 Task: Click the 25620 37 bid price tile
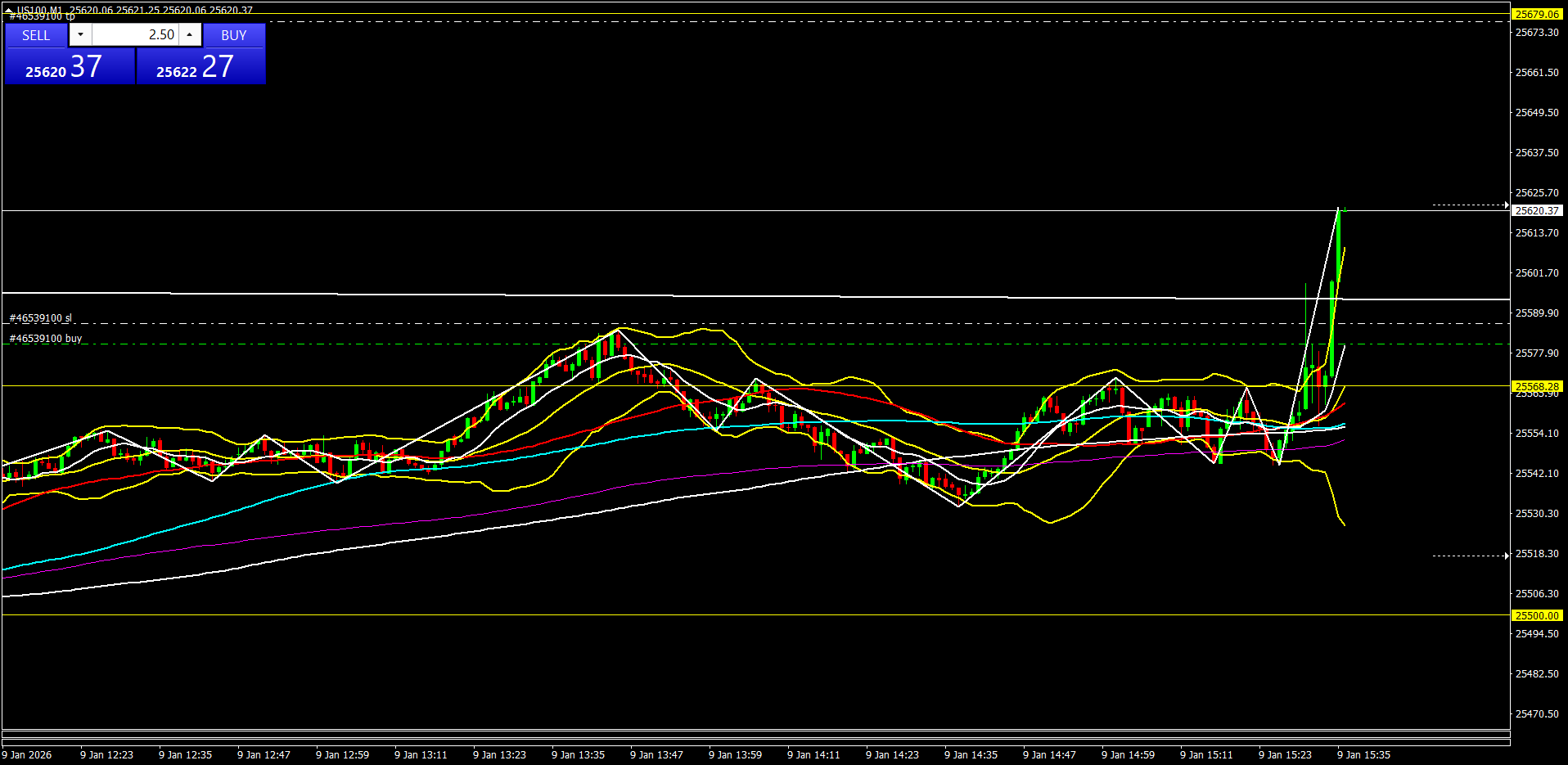pyautogui.click(x=69, y=67)
